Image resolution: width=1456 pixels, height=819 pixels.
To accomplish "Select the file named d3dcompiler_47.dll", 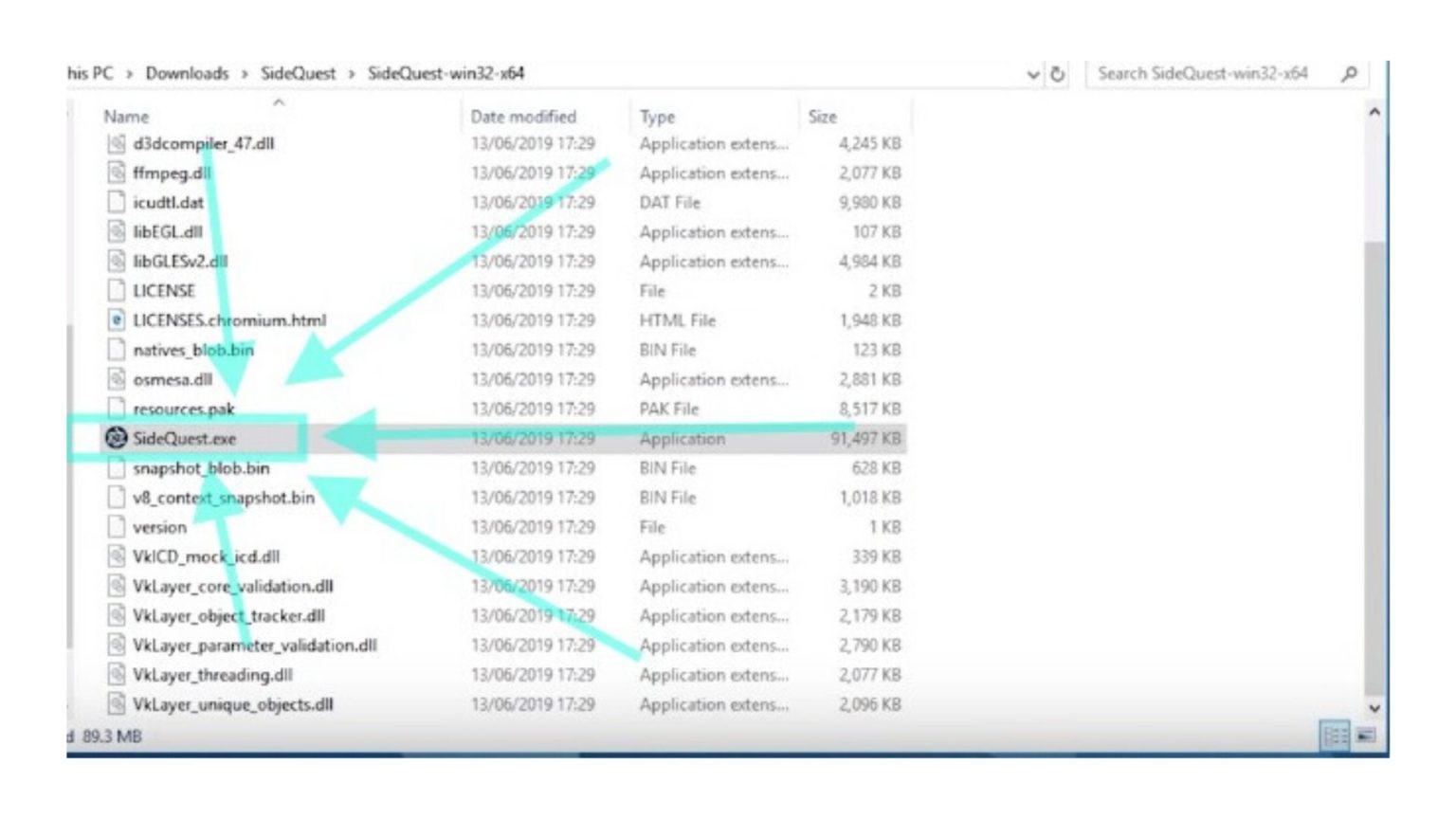I will click(204, 144).
